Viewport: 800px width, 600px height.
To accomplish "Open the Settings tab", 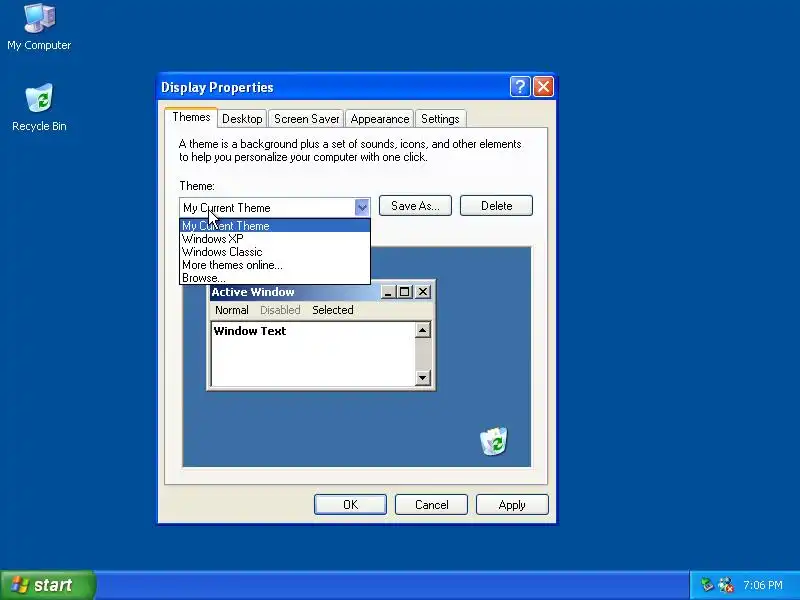I will (x=440, y=119).
